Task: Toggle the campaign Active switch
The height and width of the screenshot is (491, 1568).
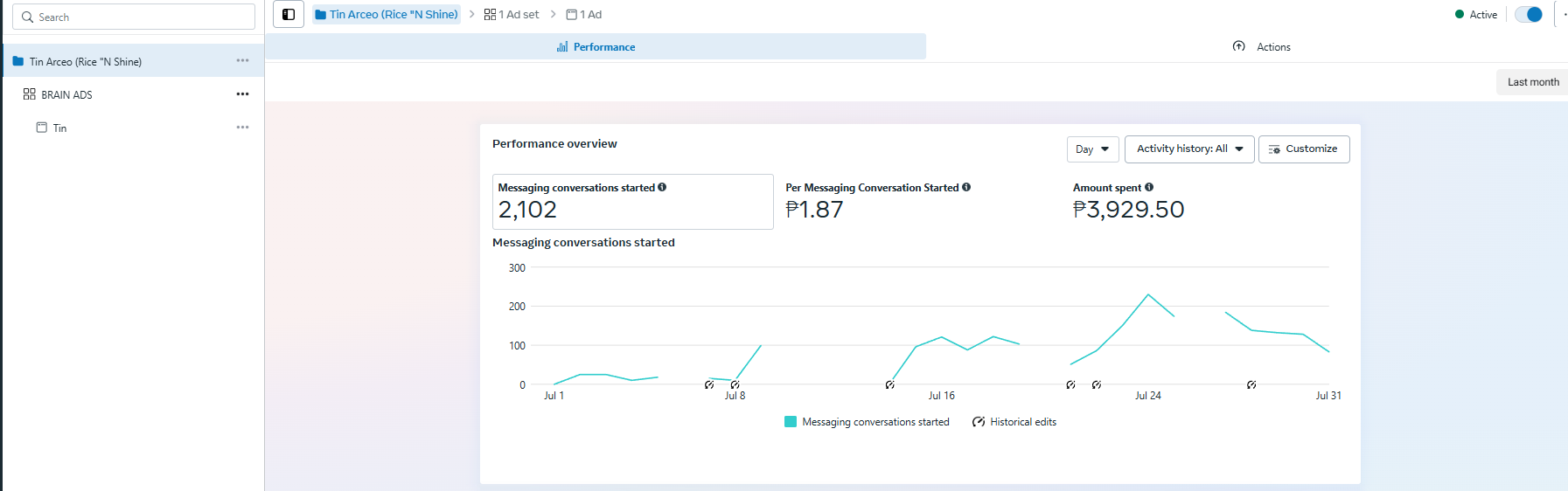Action: point(1528,15)
